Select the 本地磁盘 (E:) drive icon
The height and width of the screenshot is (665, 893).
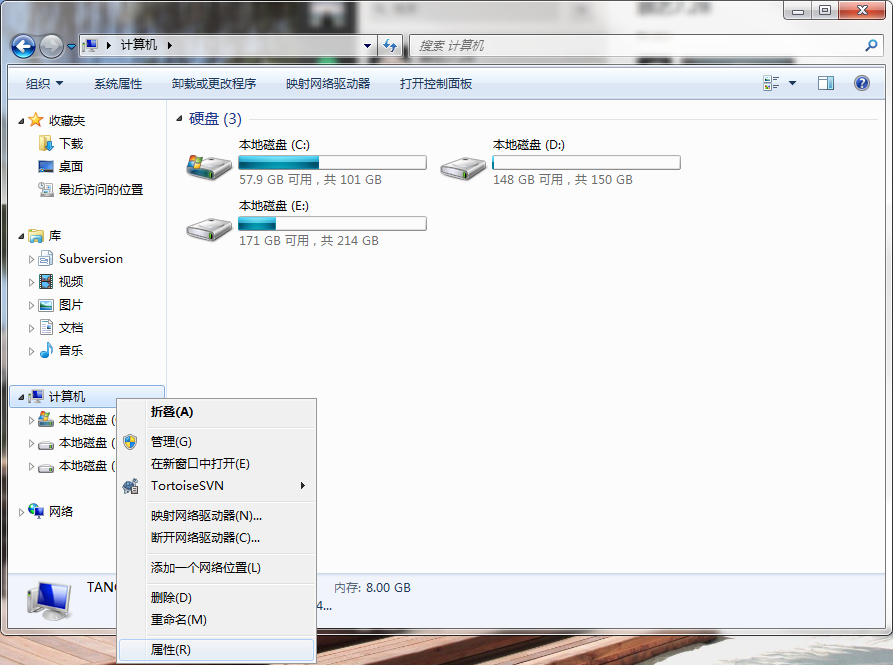click(209, 228)
